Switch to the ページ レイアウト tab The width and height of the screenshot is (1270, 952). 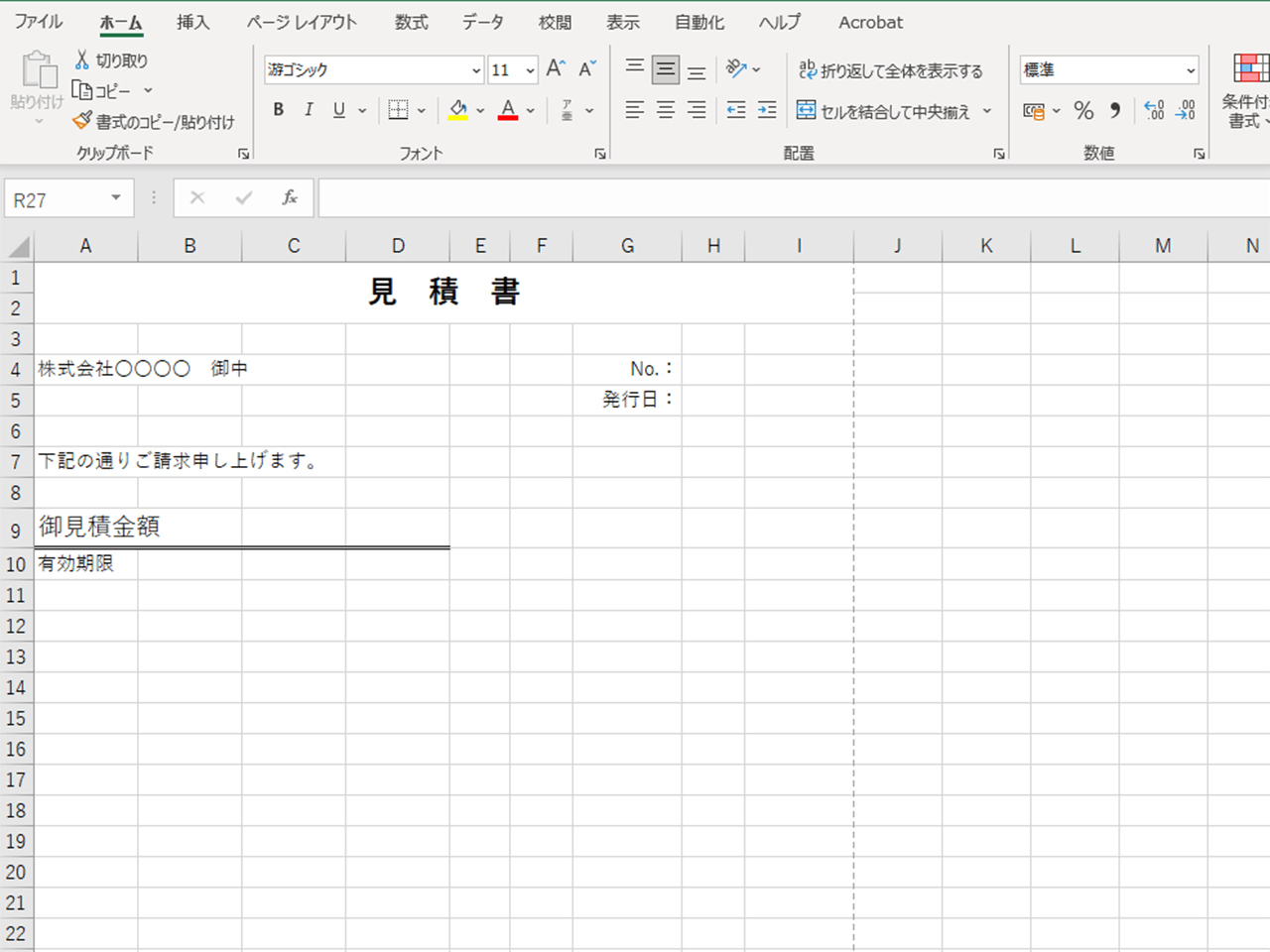[302, 22]
